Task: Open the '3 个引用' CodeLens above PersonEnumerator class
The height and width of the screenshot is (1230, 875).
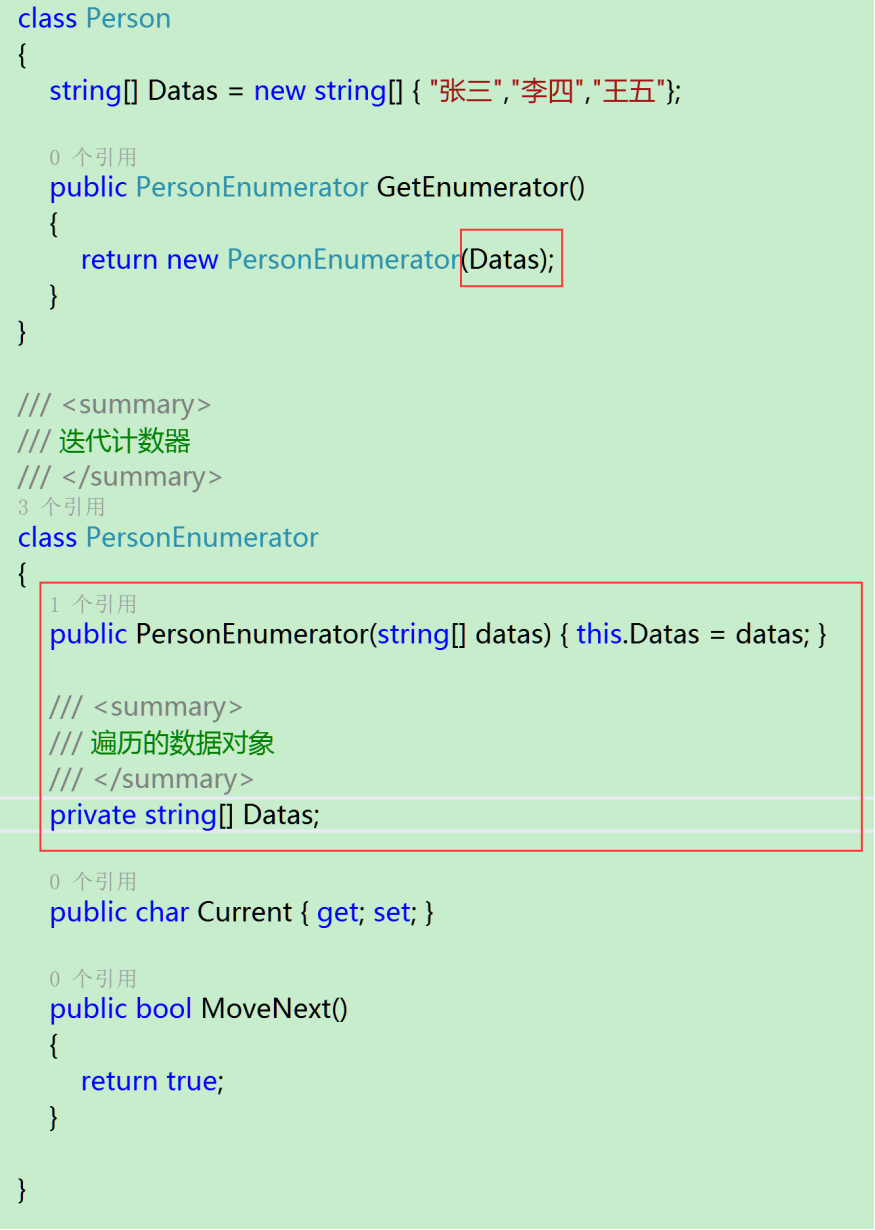Action: (x=61, y=507)
